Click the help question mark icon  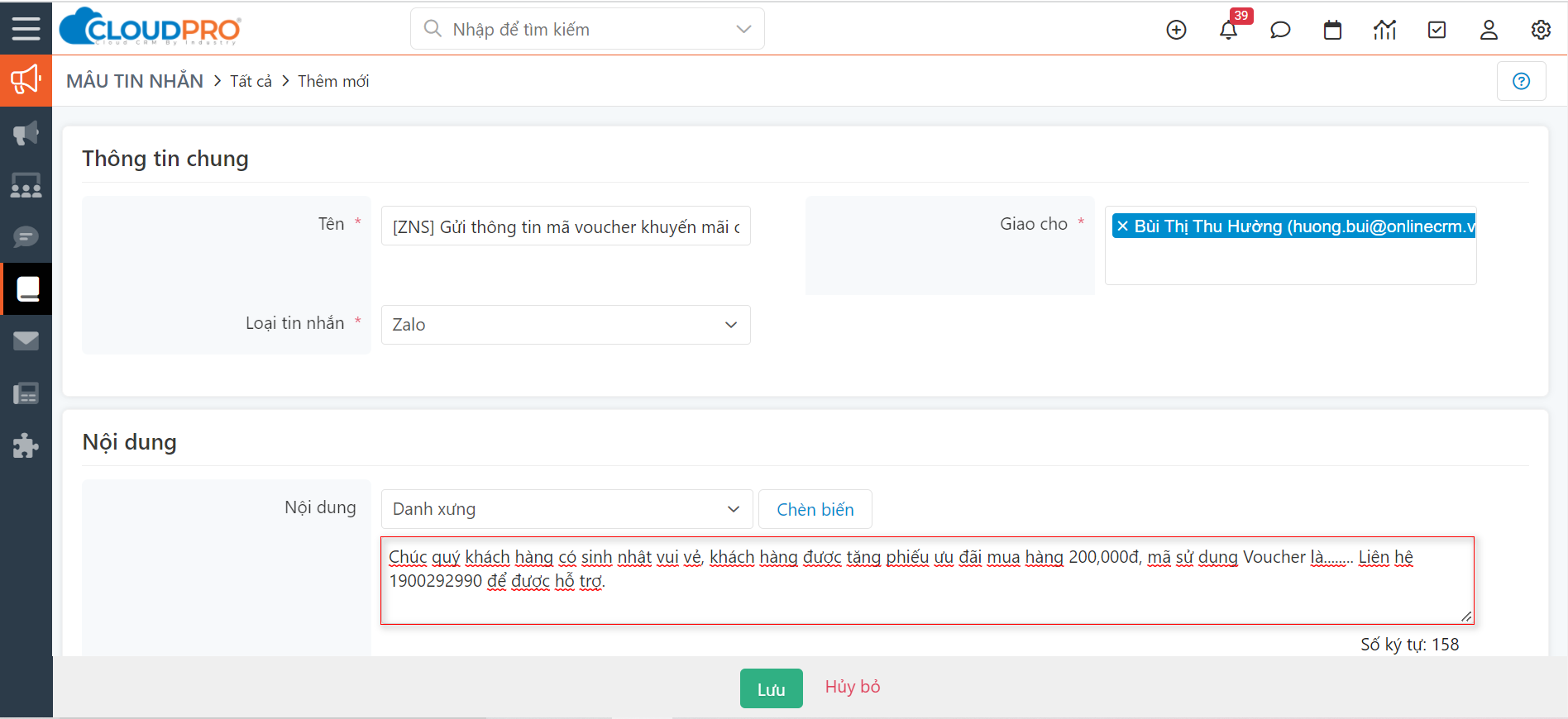[x=1521, y=81]
